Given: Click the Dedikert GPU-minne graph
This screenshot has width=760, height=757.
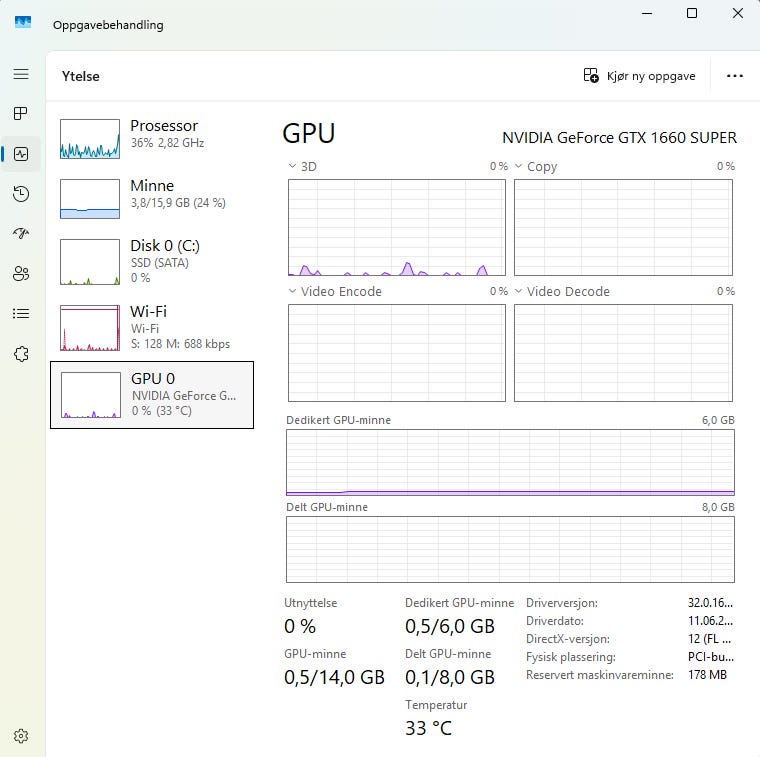Looking at the screenshot, I should click(510, 462).
